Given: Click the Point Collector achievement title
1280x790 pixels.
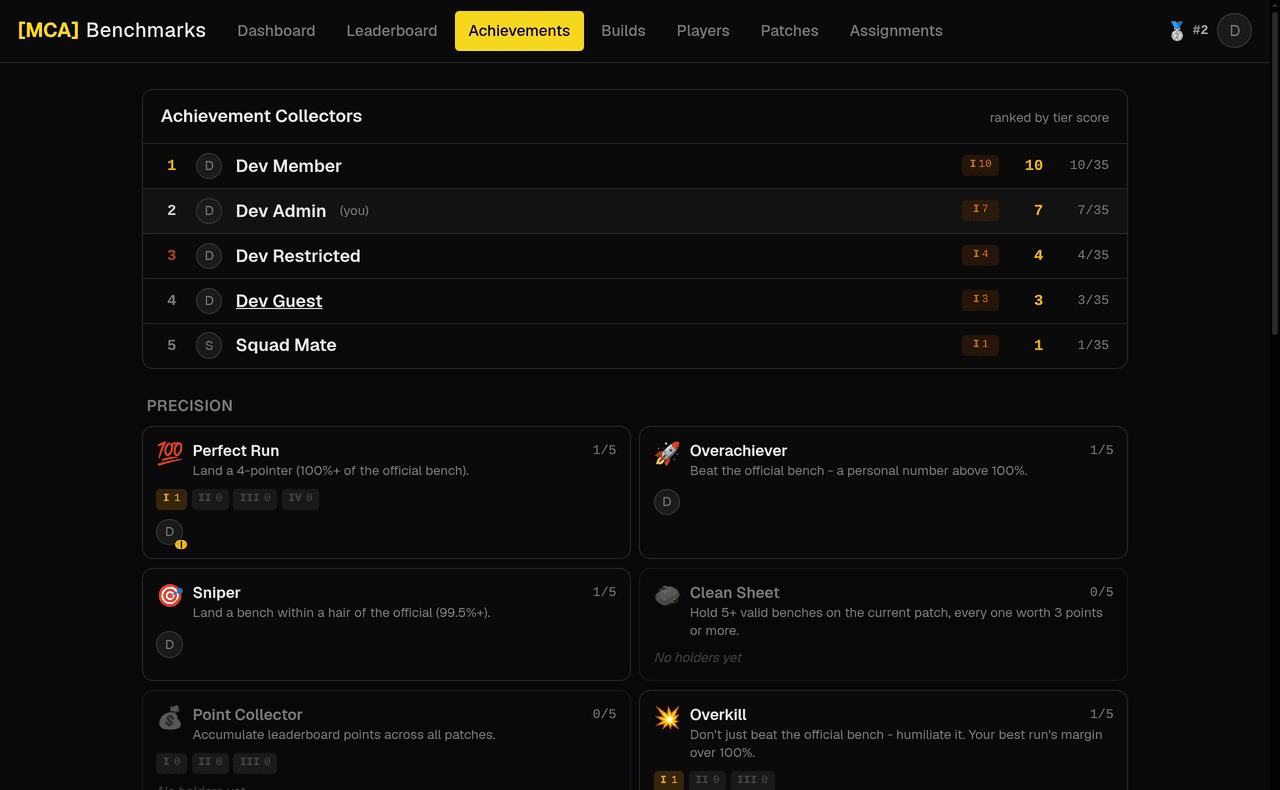Looking at the screenshot, I should [248, 715].
